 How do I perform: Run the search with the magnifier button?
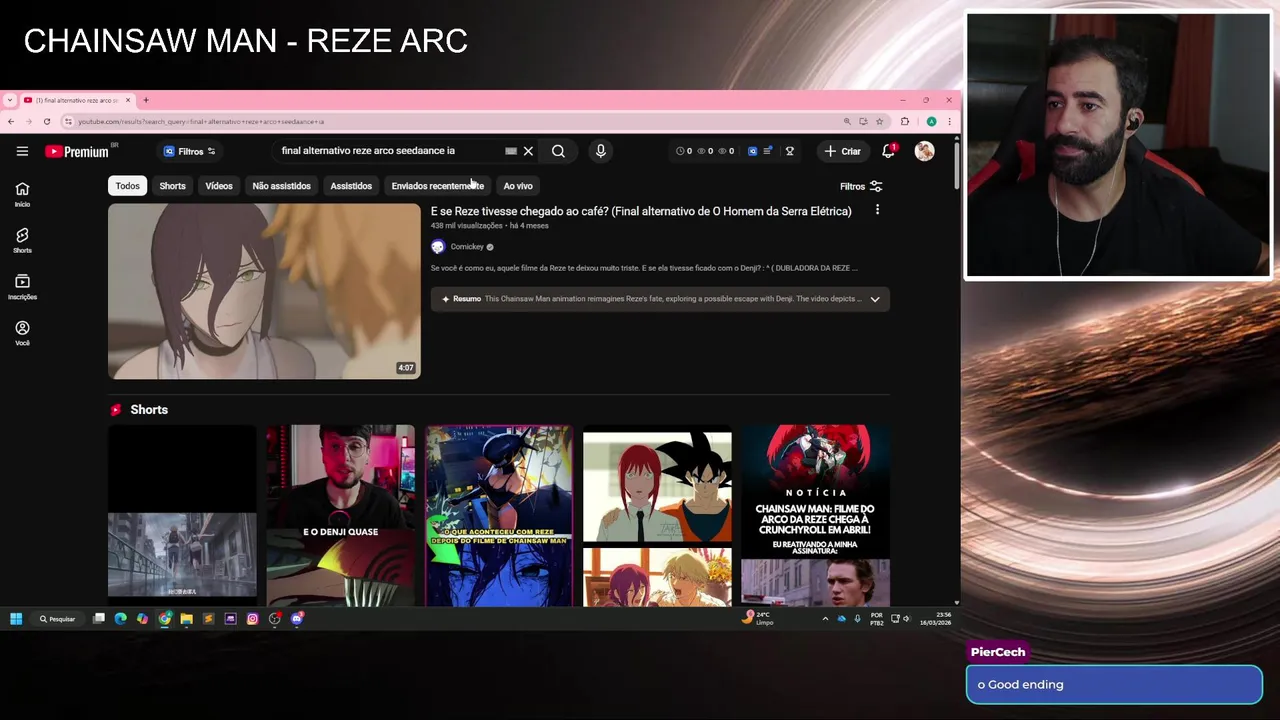[558, 151]
